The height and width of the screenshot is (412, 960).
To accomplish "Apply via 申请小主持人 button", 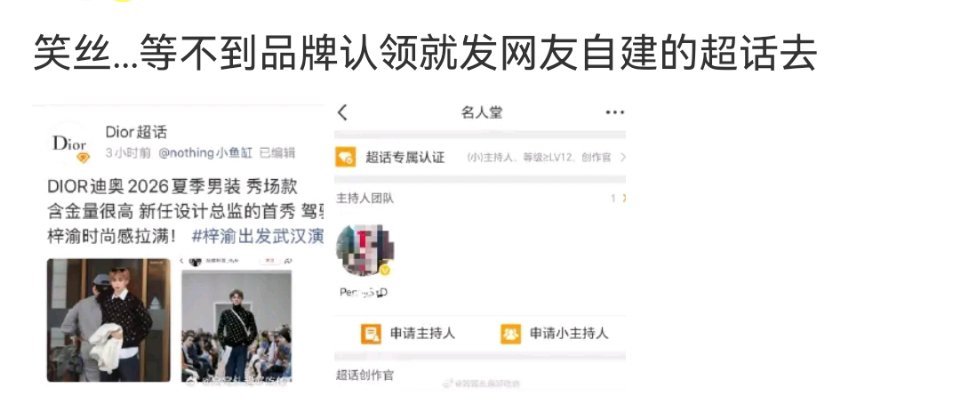I will (555, 334).
